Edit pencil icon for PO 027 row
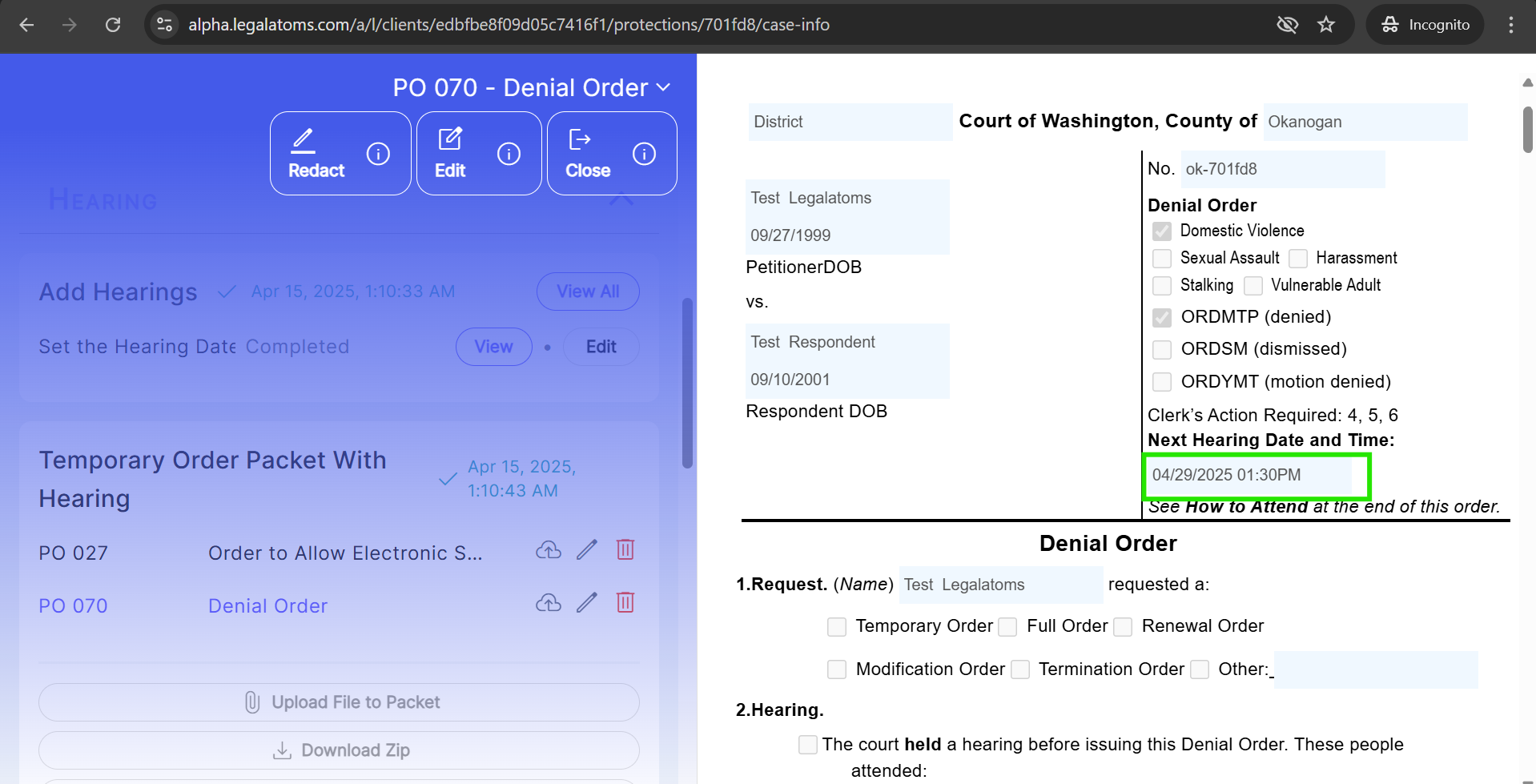The height and width of the screenshot is (784, 1536). [x=587, y=550]
